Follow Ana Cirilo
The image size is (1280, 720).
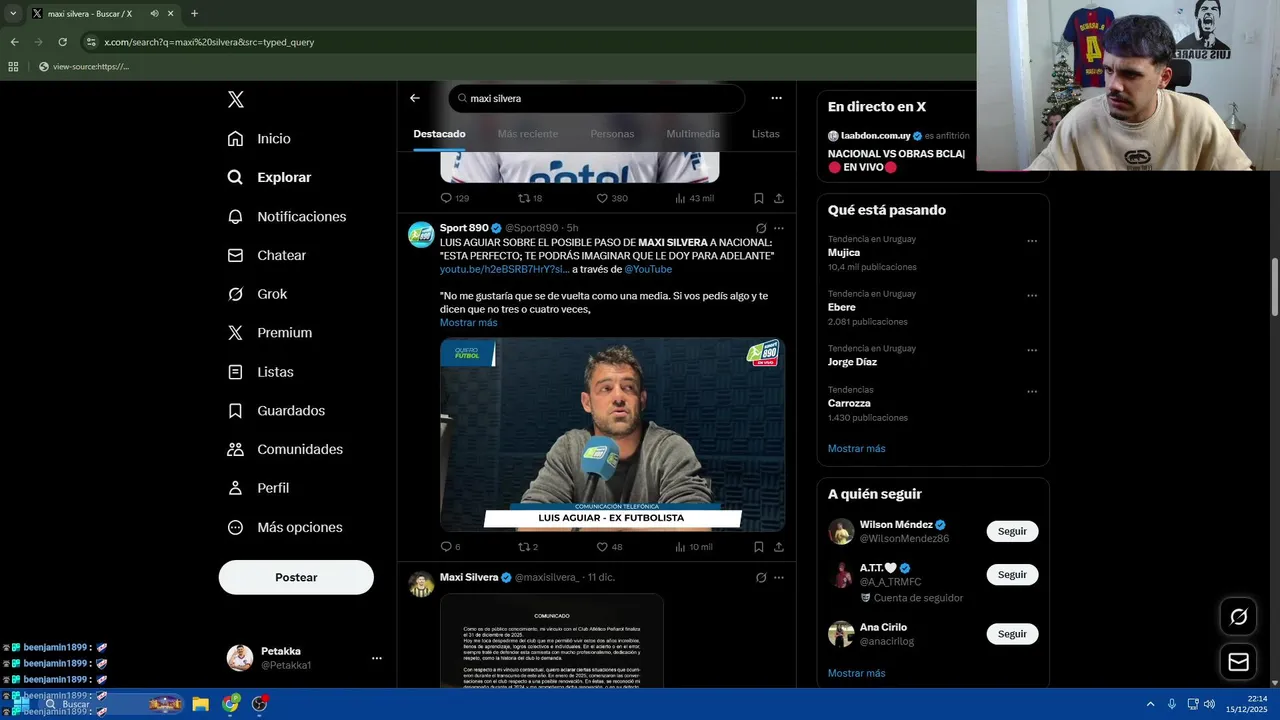tap(1012, 634)
